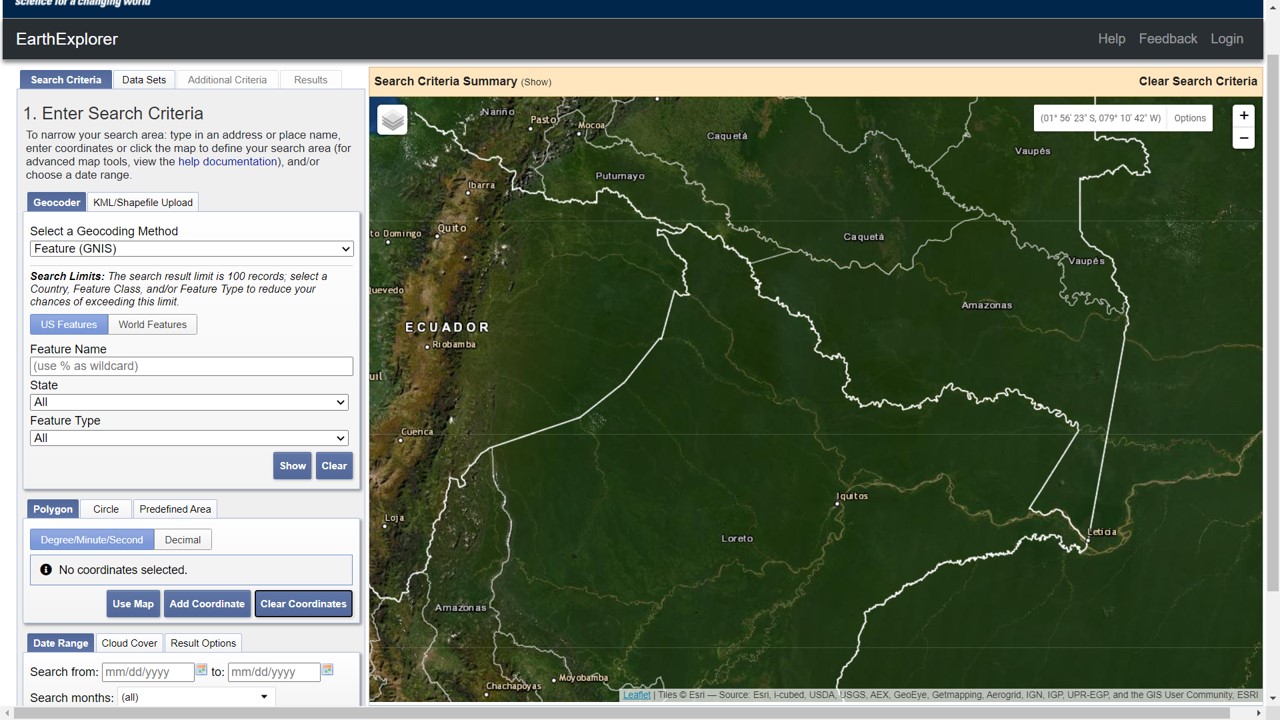Screen dimensions: 1280x720
Task: Click in the Feature Name input field
Action: [191, 366]
